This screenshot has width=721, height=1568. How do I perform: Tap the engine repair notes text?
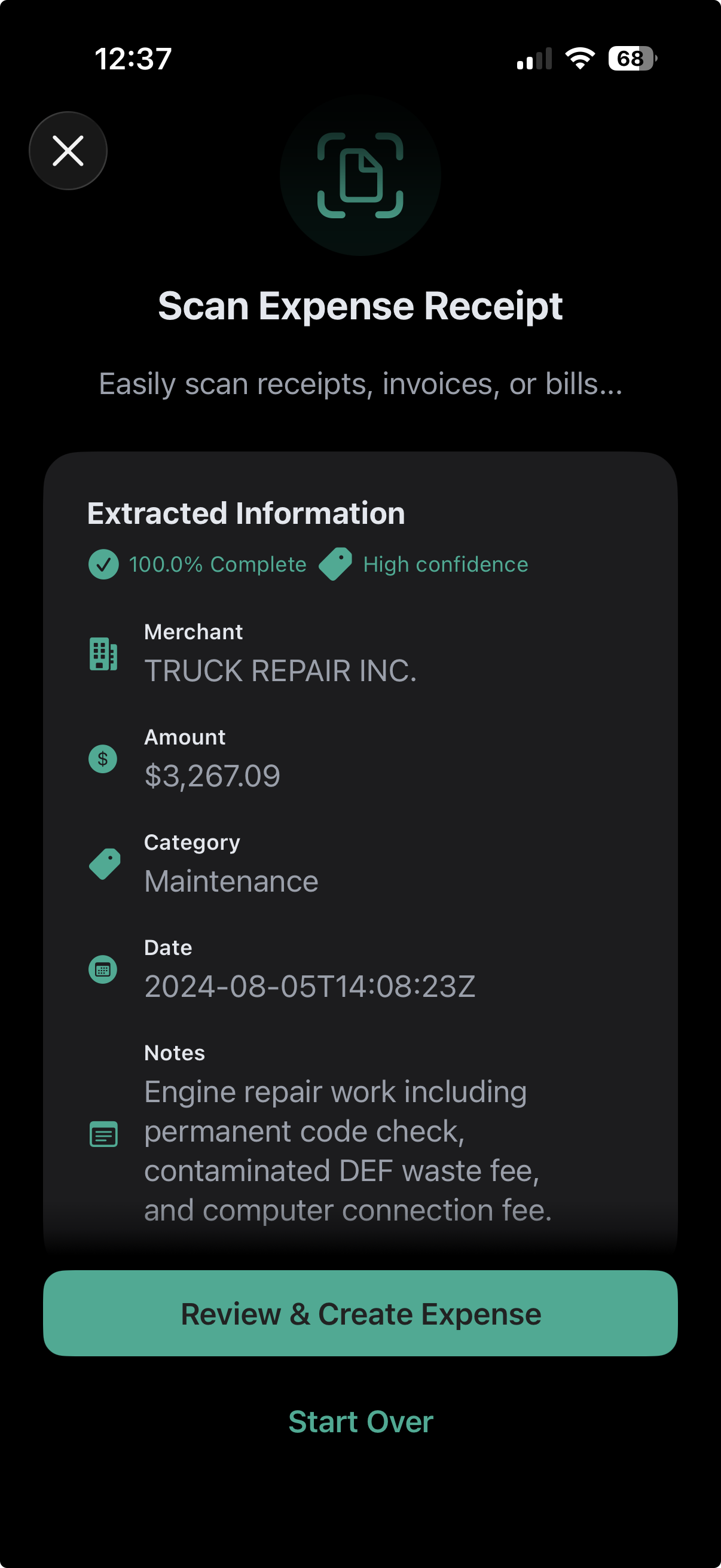point(347,1151)
